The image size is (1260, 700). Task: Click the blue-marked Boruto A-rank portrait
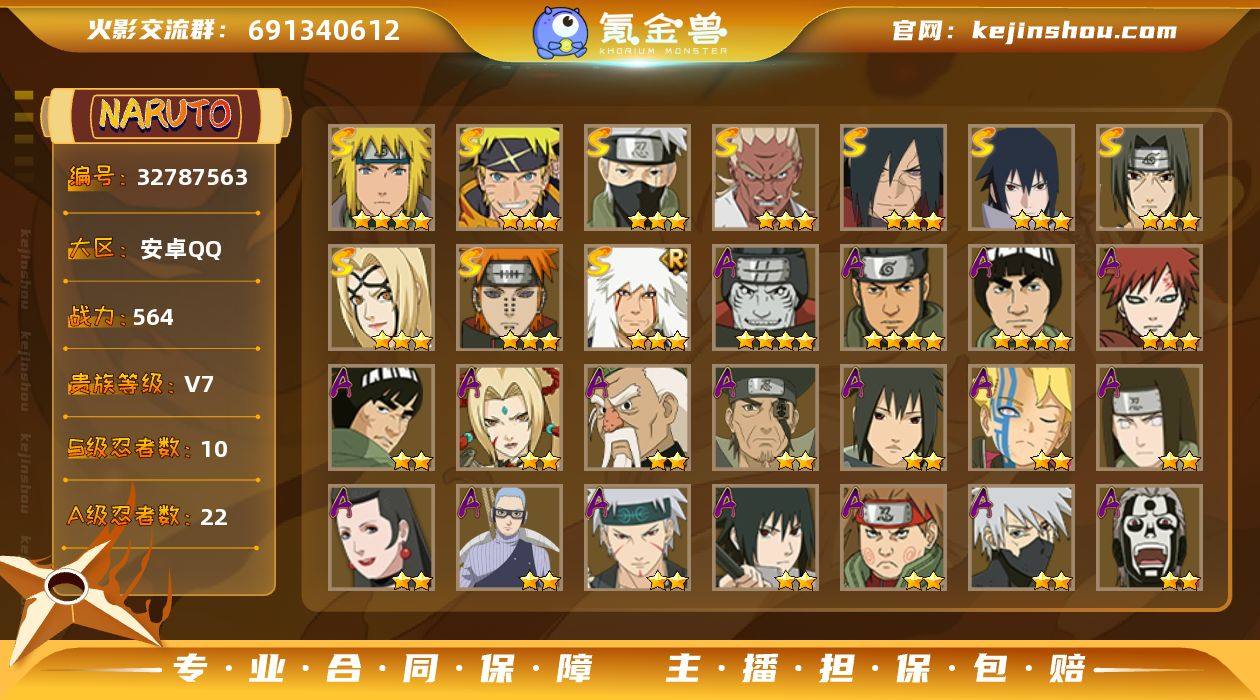click(x=1021, y=418)
